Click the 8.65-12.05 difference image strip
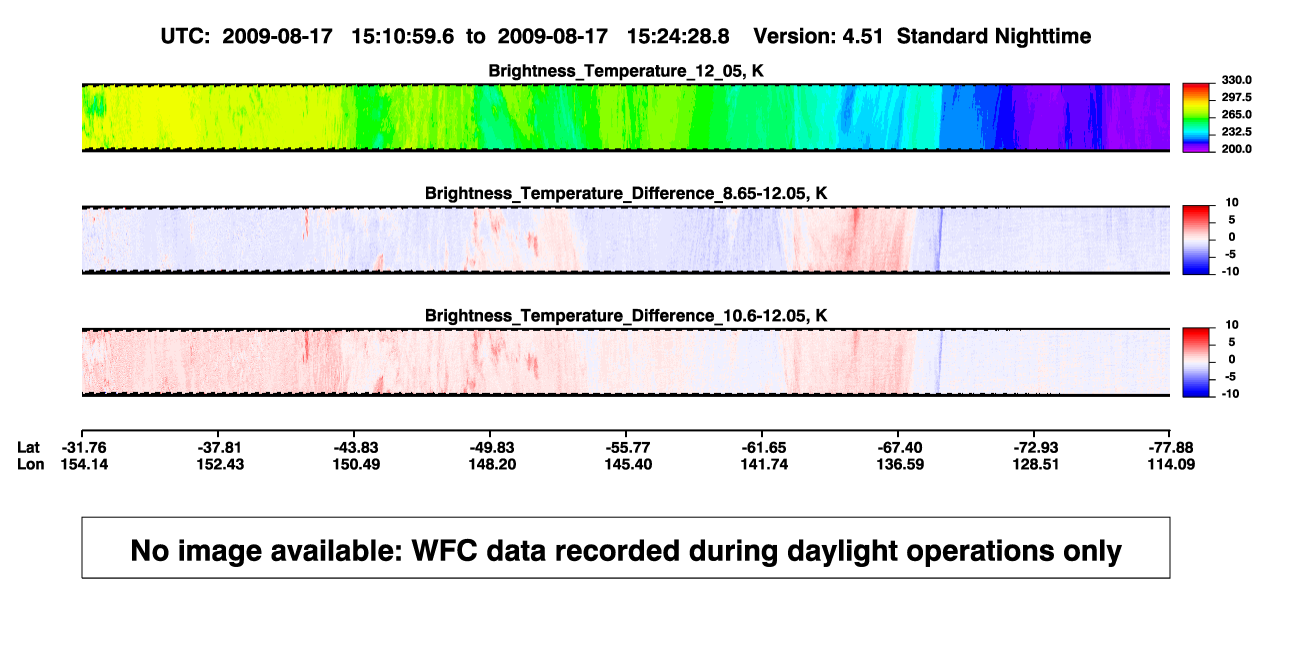This screenshot has width=1300, height=667. [625, 240]
